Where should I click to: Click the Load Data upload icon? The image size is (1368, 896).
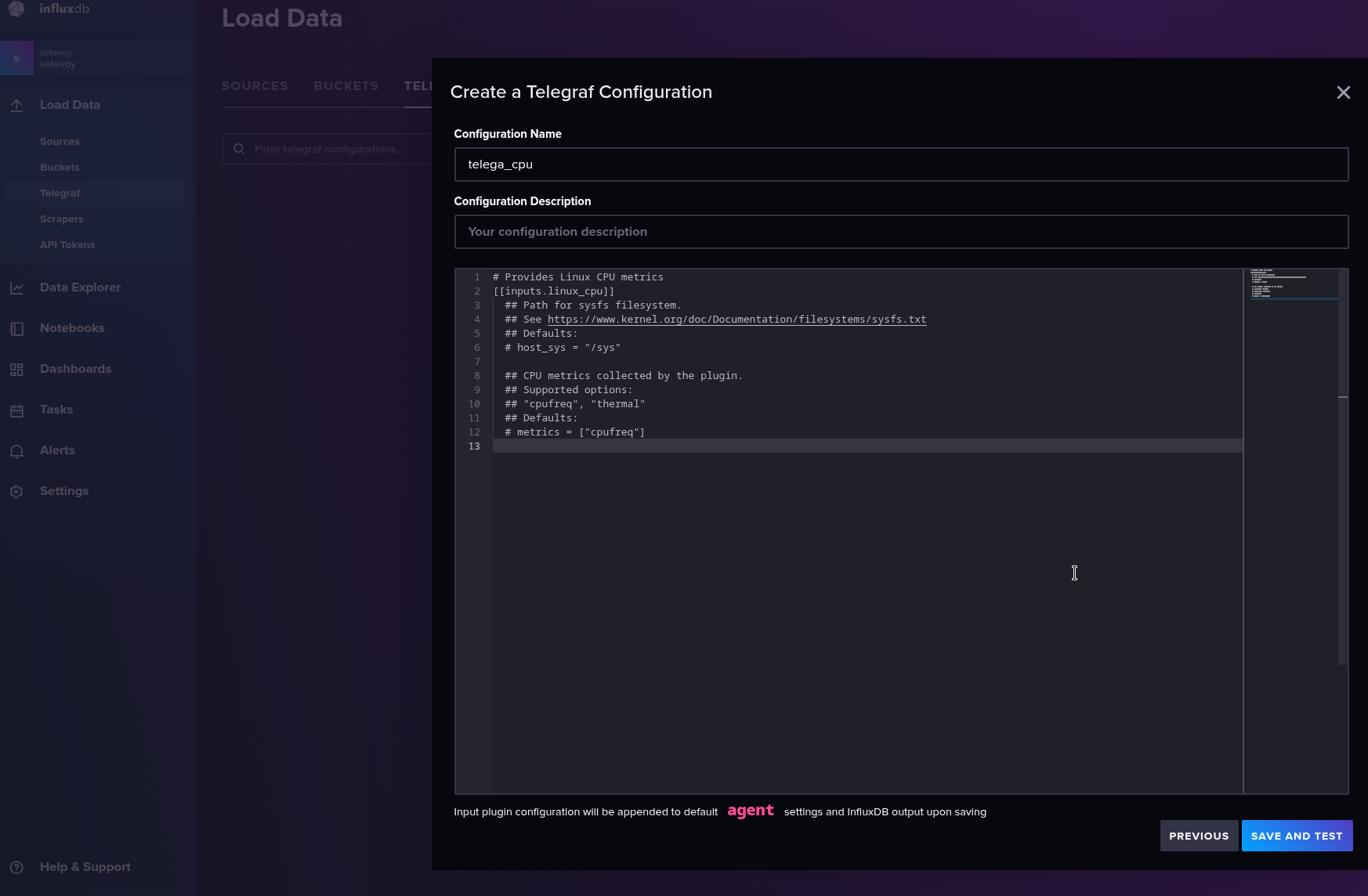[x=16, y=105]
